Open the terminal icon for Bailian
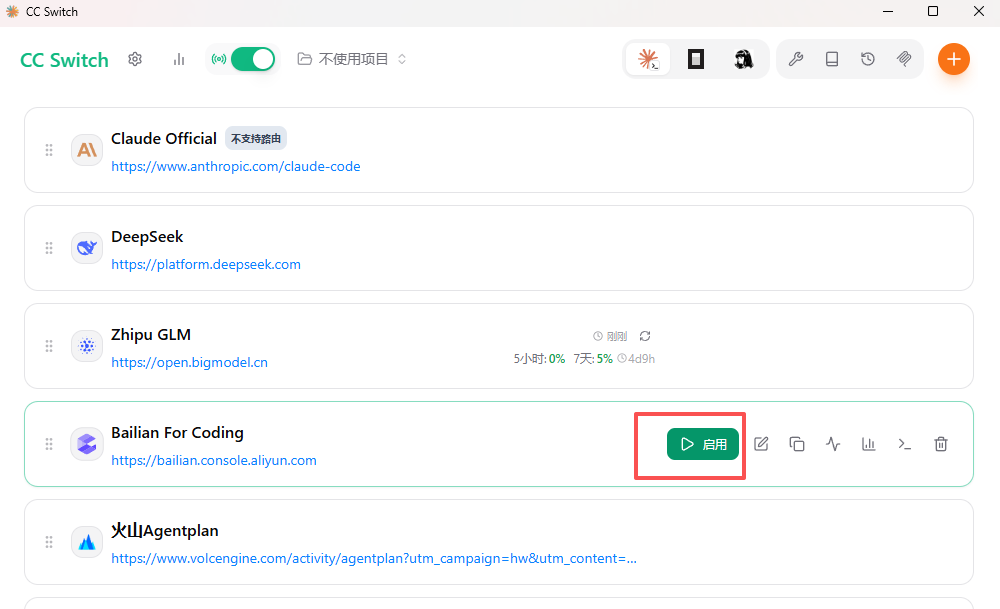The width and height of the screenshot is (1000, 609). [x=904, y=444]
